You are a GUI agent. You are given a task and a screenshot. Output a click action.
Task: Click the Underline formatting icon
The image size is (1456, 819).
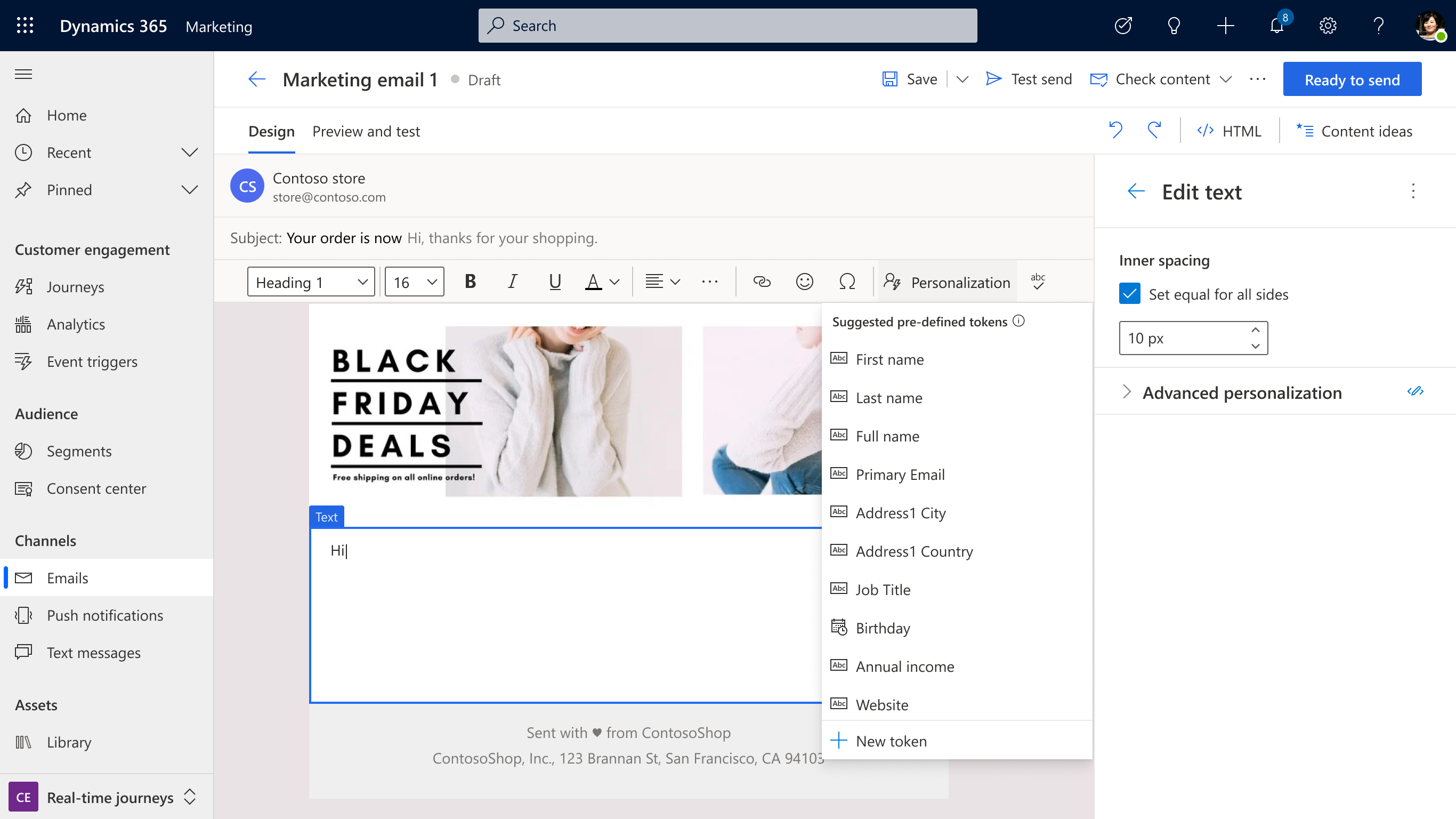553,281
